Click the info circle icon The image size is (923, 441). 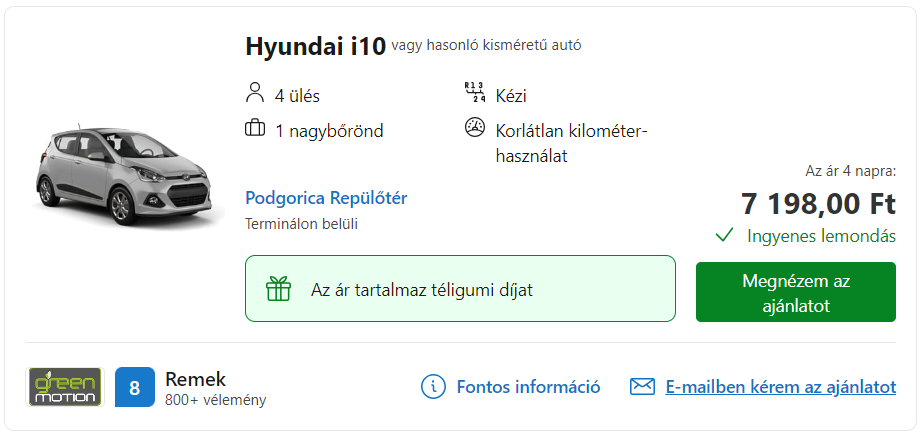(x=434, y=387)
